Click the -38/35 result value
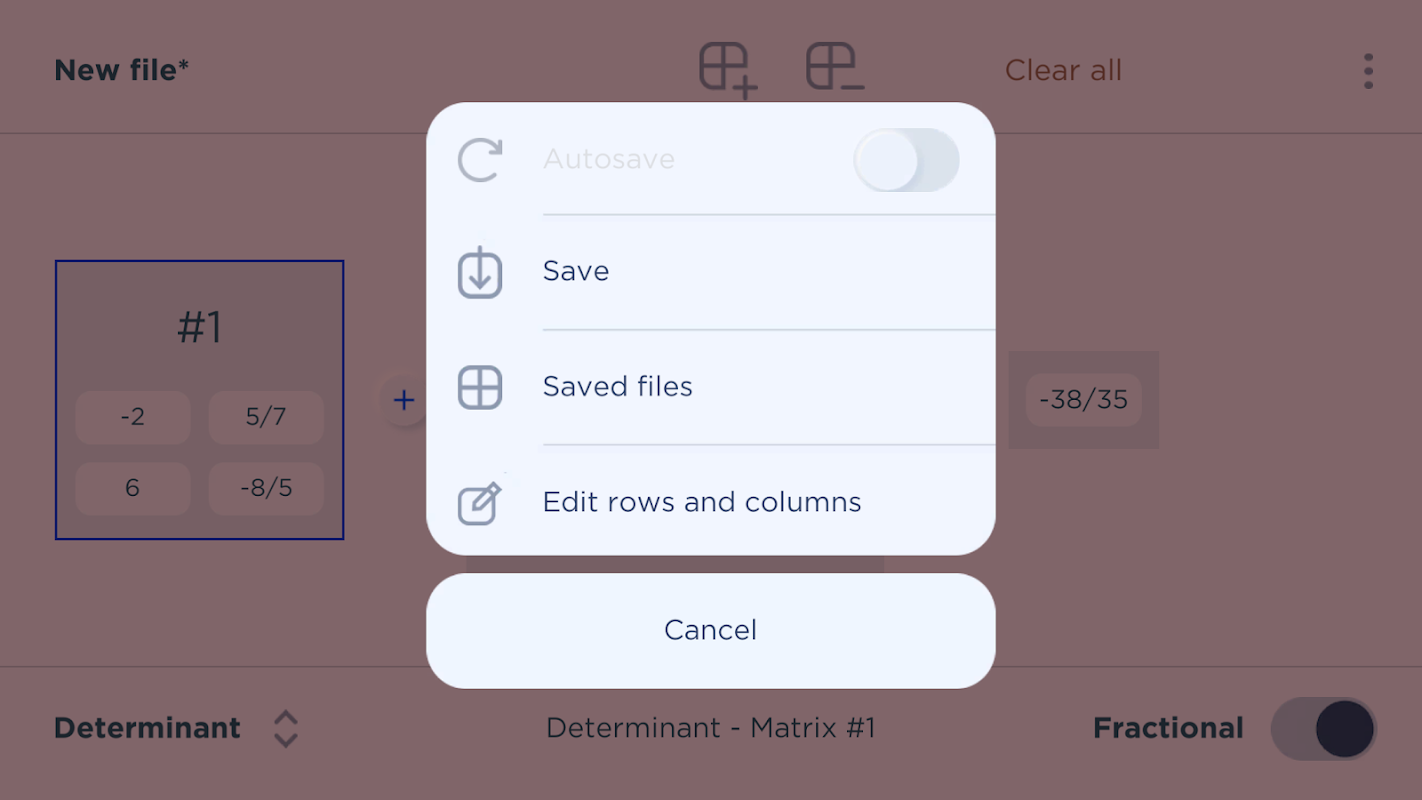 [1083, 400]
